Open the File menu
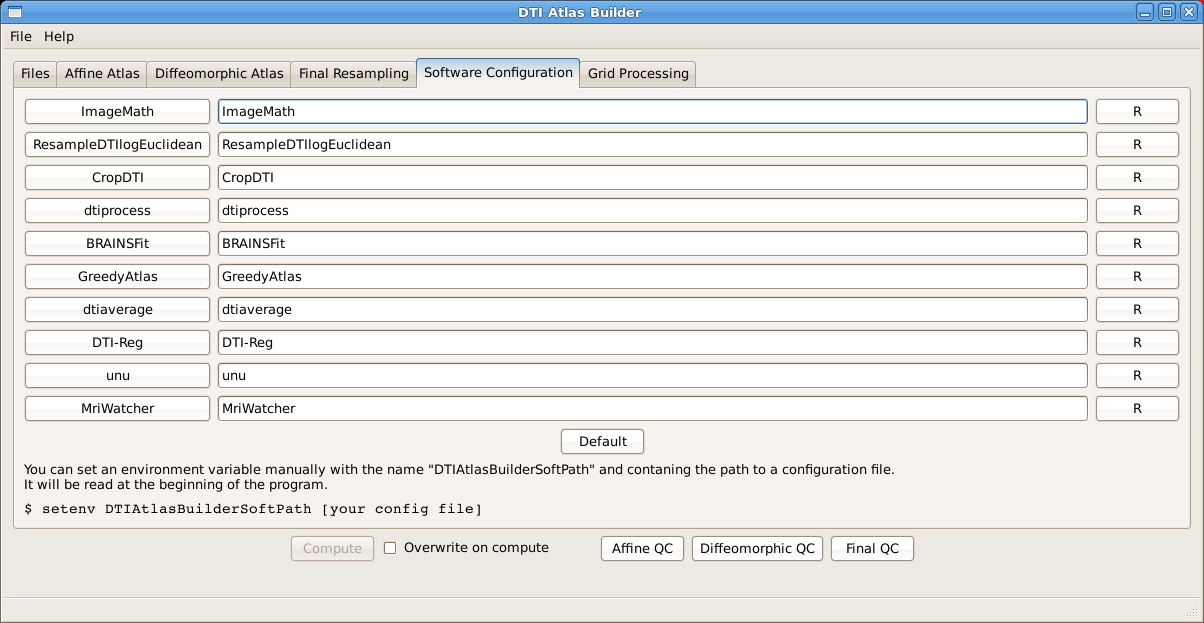 21,36
